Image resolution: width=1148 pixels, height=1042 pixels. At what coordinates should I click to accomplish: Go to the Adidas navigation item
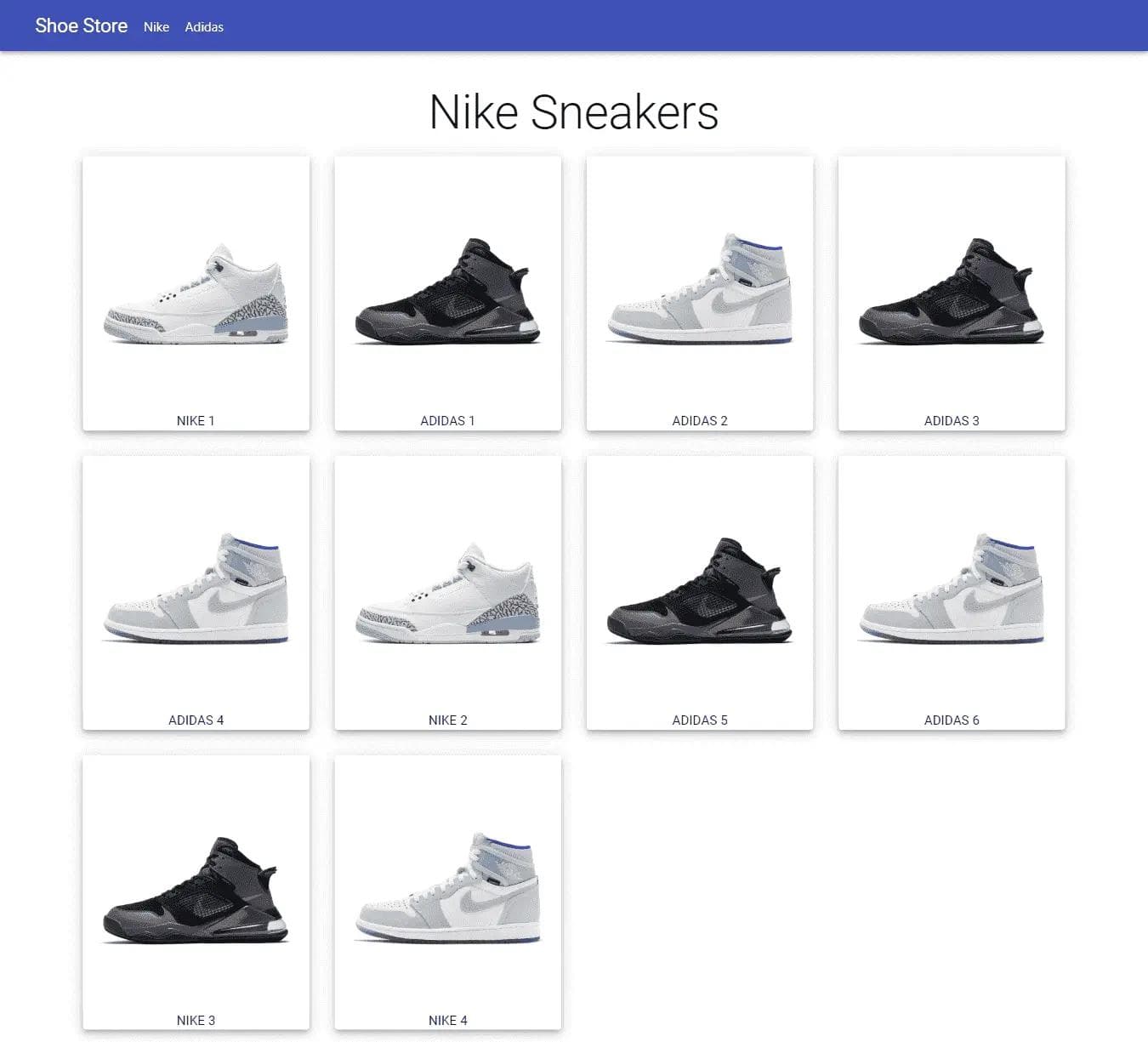tap(204, 26)
